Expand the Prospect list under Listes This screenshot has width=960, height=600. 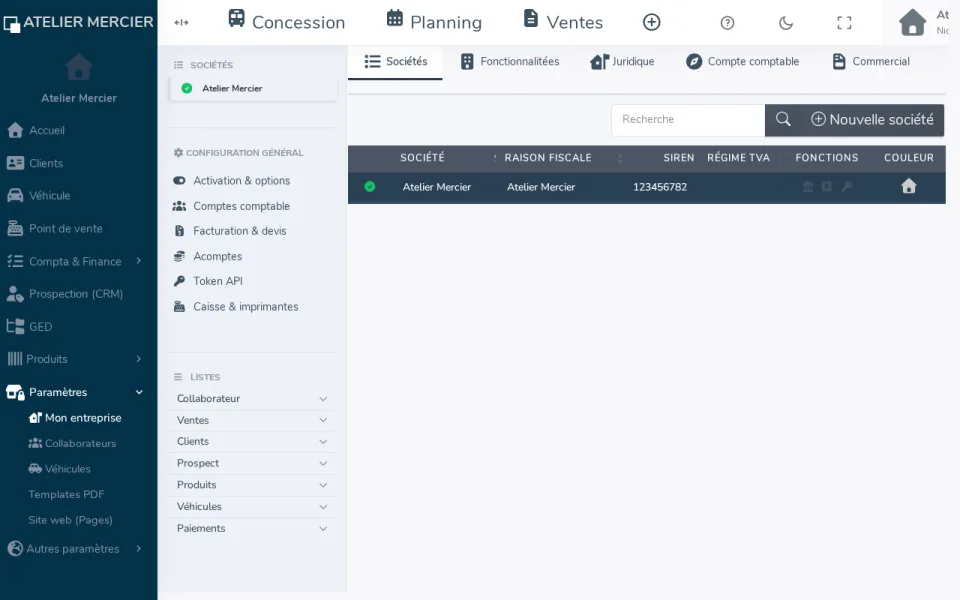click(x=252, y=463)
